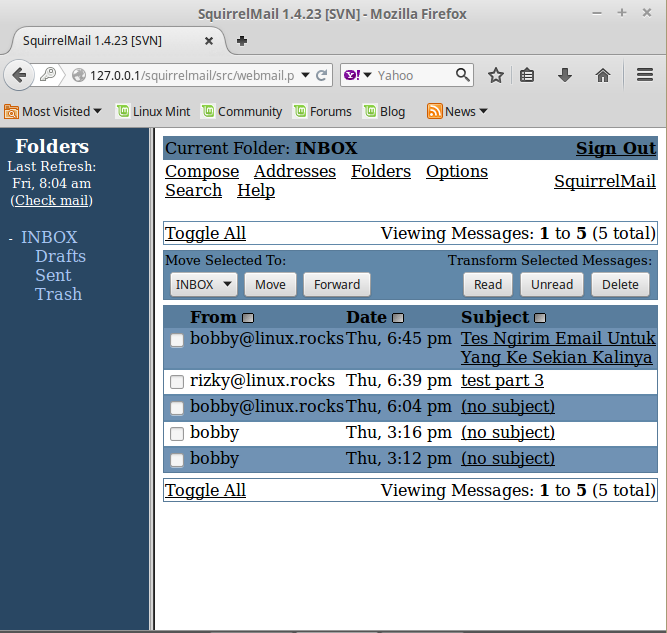Click Sign Out link
The height and width of the screenshot is (633, 667).
(x=616, y=148)
